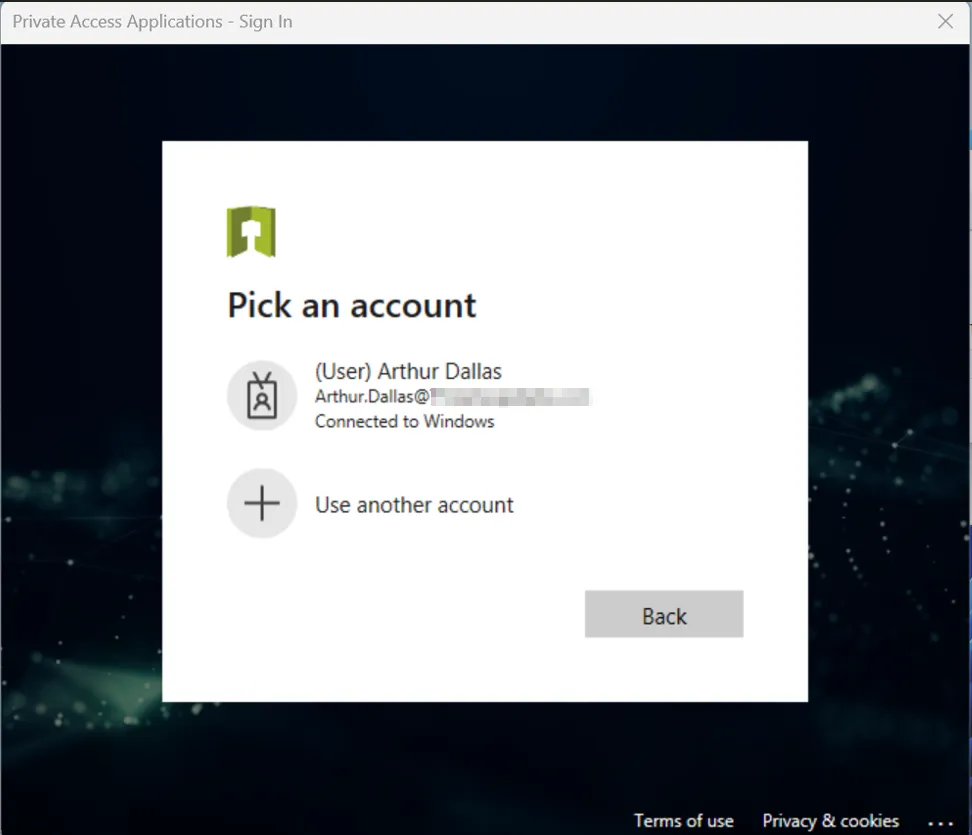
Task: Click the plus icon for another account
Action: tap(262, 503)
